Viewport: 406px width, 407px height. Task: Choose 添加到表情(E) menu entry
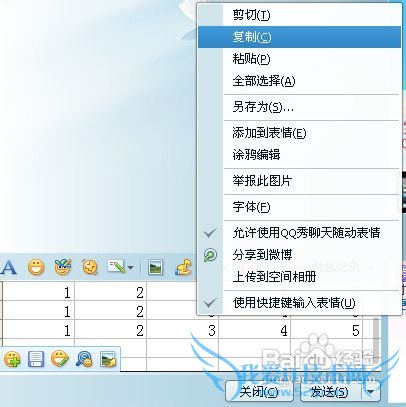[299, 133]
